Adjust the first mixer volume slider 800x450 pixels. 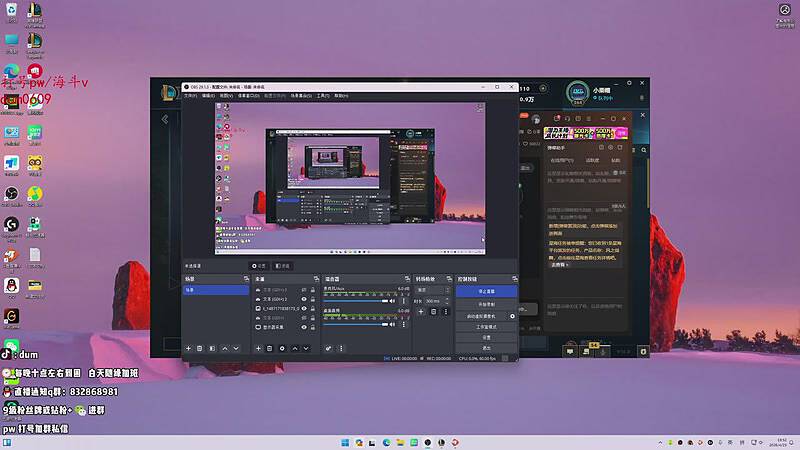pos(360,300)
